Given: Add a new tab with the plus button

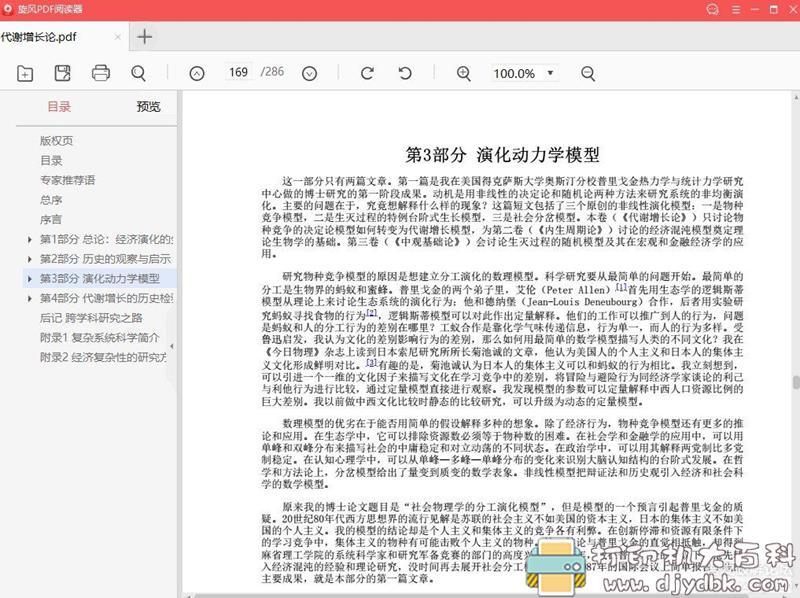Looking at the screenshot, I should pos(144,37).
